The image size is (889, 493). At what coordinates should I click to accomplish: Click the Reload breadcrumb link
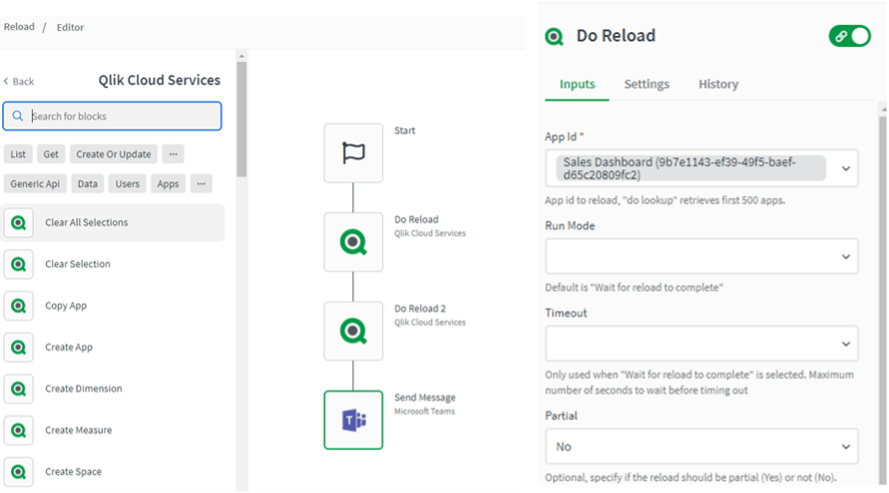(19, 27)
